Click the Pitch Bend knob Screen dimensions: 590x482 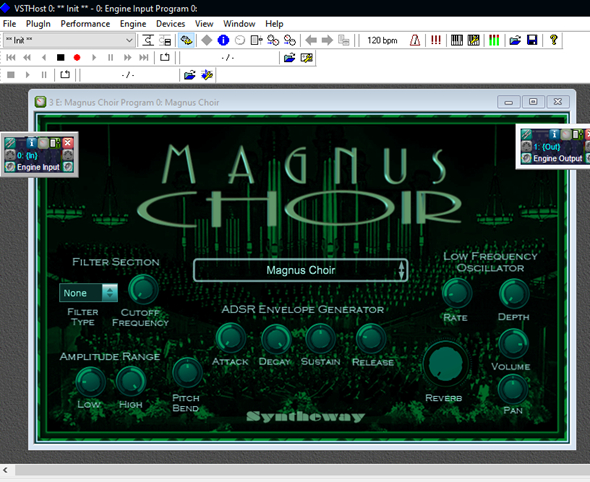point(187,373)
